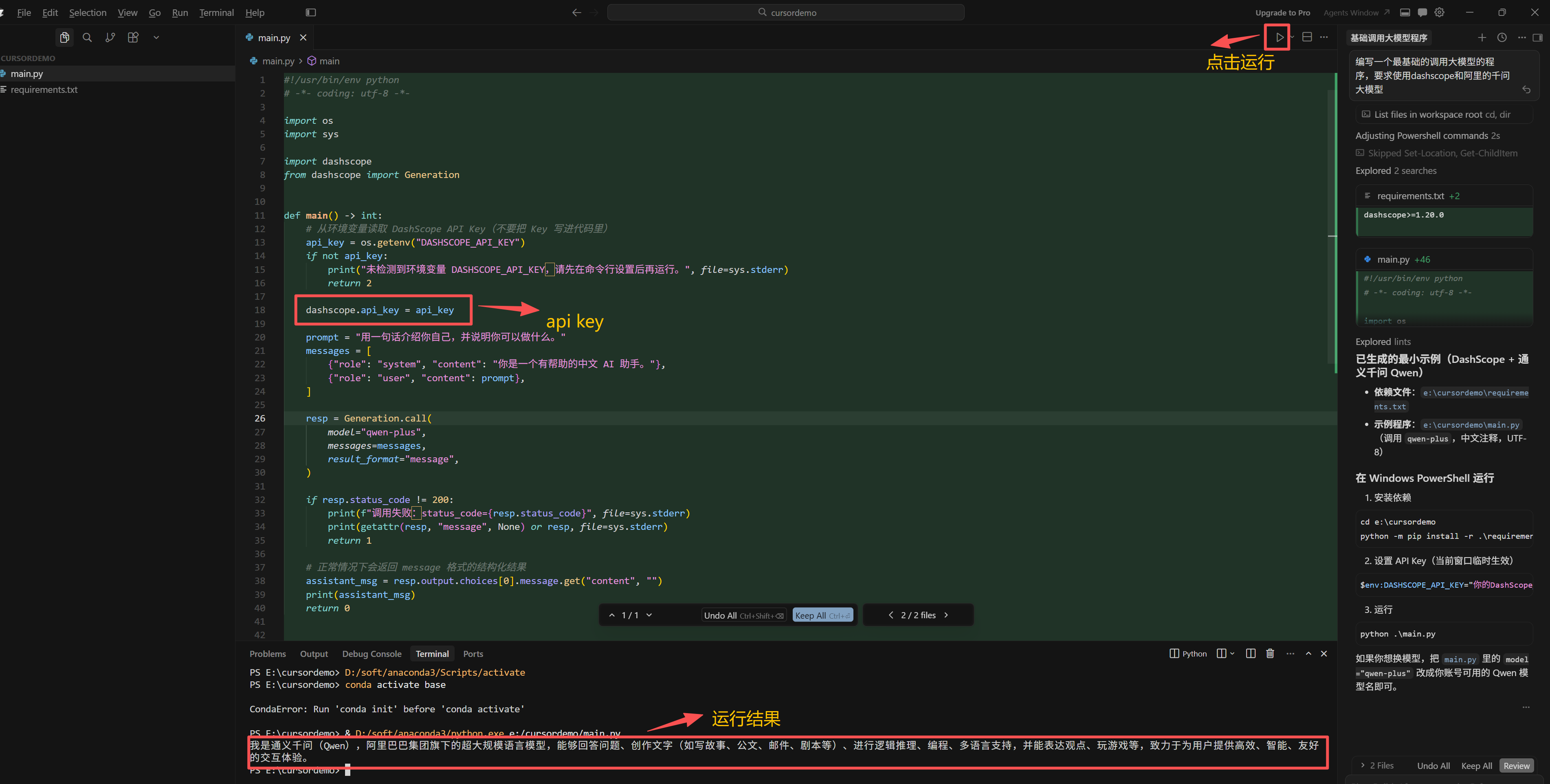
Task: Click Undo All in the editor diff bar
Action: pyautogui.click(x=744, y=615)
